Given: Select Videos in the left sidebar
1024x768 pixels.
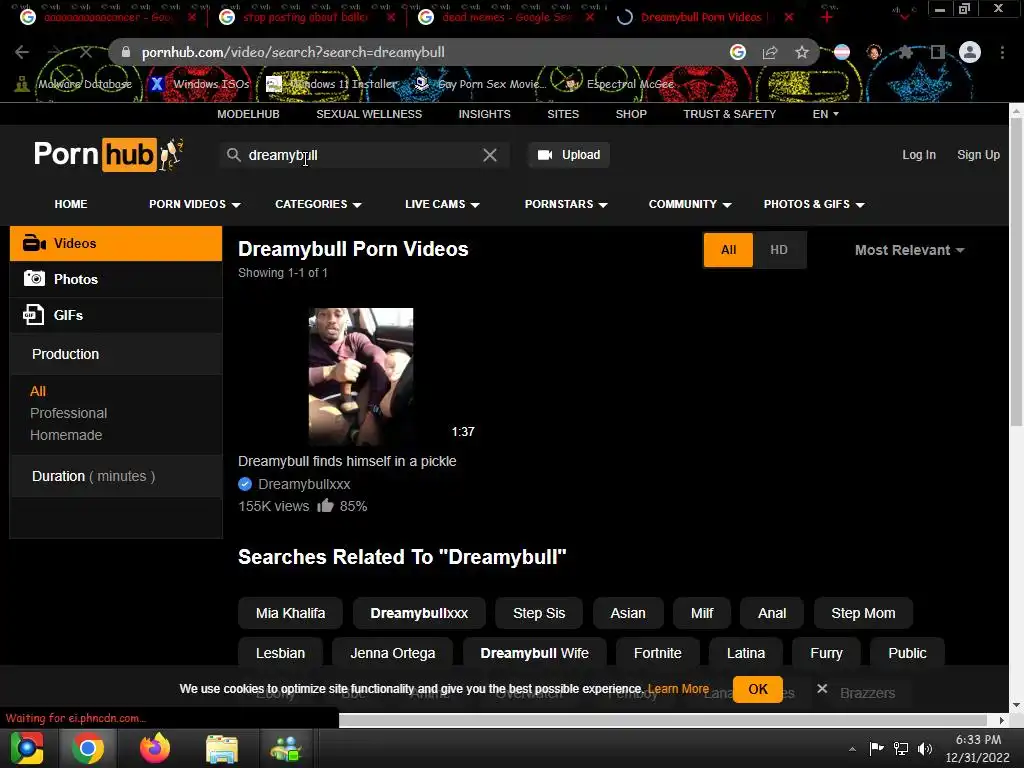Looking at the screenshot, I should (116, 244).
